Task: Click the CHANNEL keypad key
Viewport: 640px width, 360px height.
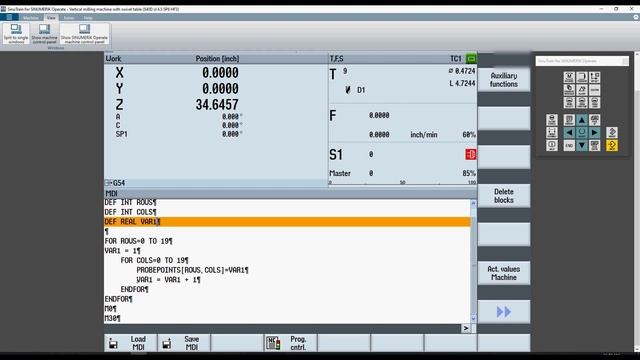Action: pyautogui.click(x=552, y=133)
